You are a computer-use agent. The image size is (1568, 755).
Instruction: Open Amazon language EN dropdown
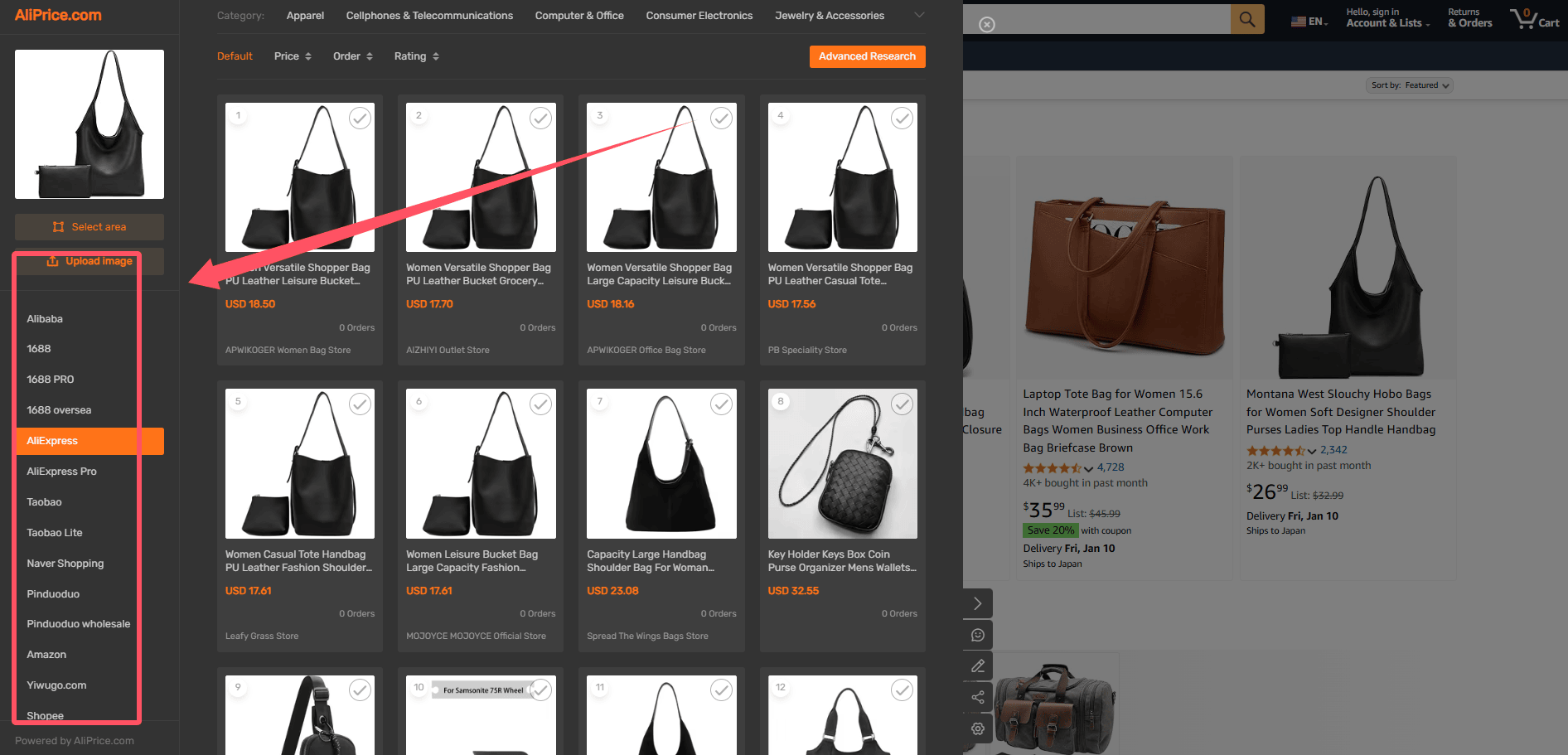click(x=1309, y=22)
